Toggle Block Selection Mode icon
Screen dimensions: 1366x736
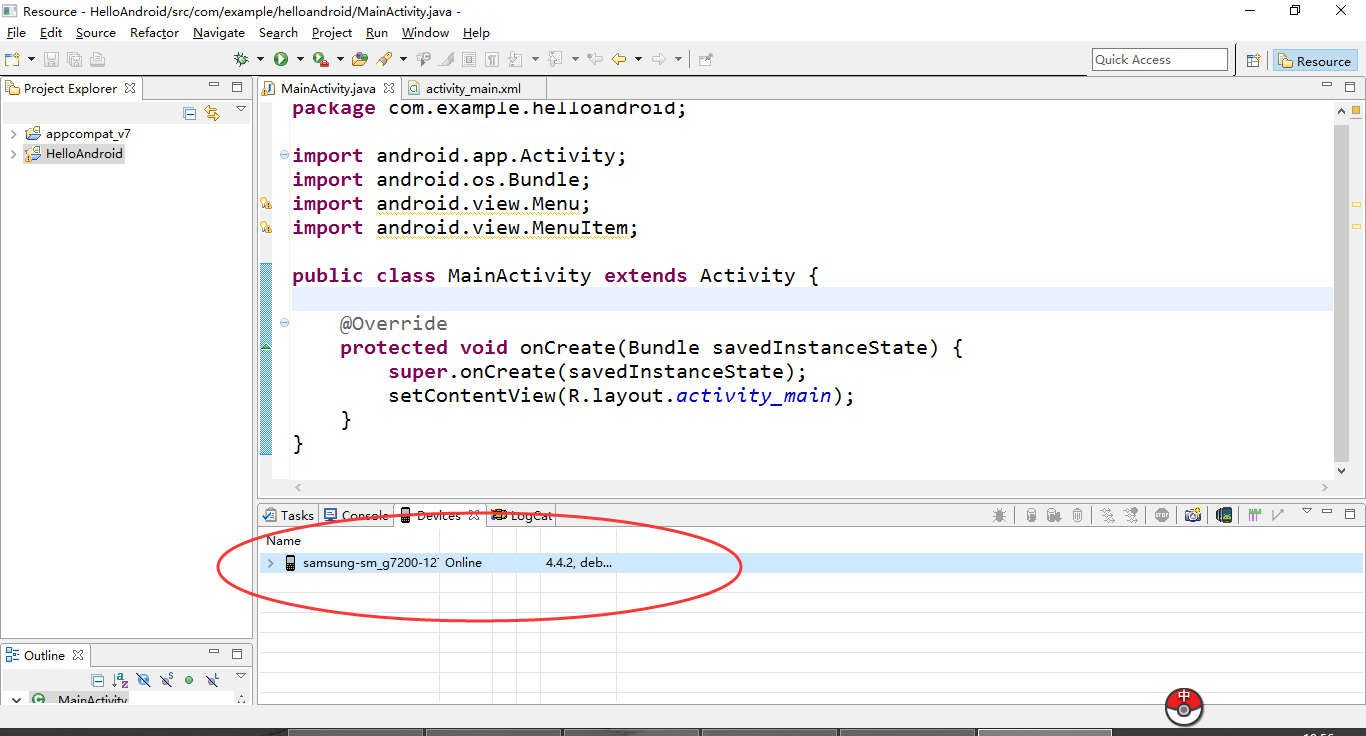pyautogui.click(x=468, y=59)
